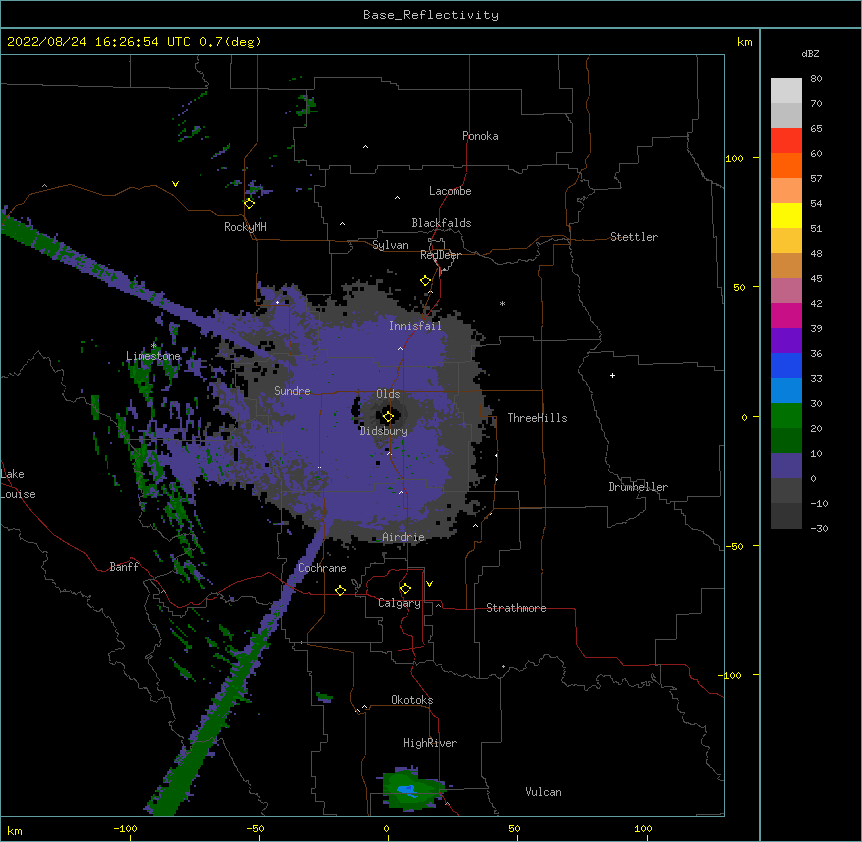
Task: Select the yellow 51-54 dBZ legend swatch
Action: point(786,215)
